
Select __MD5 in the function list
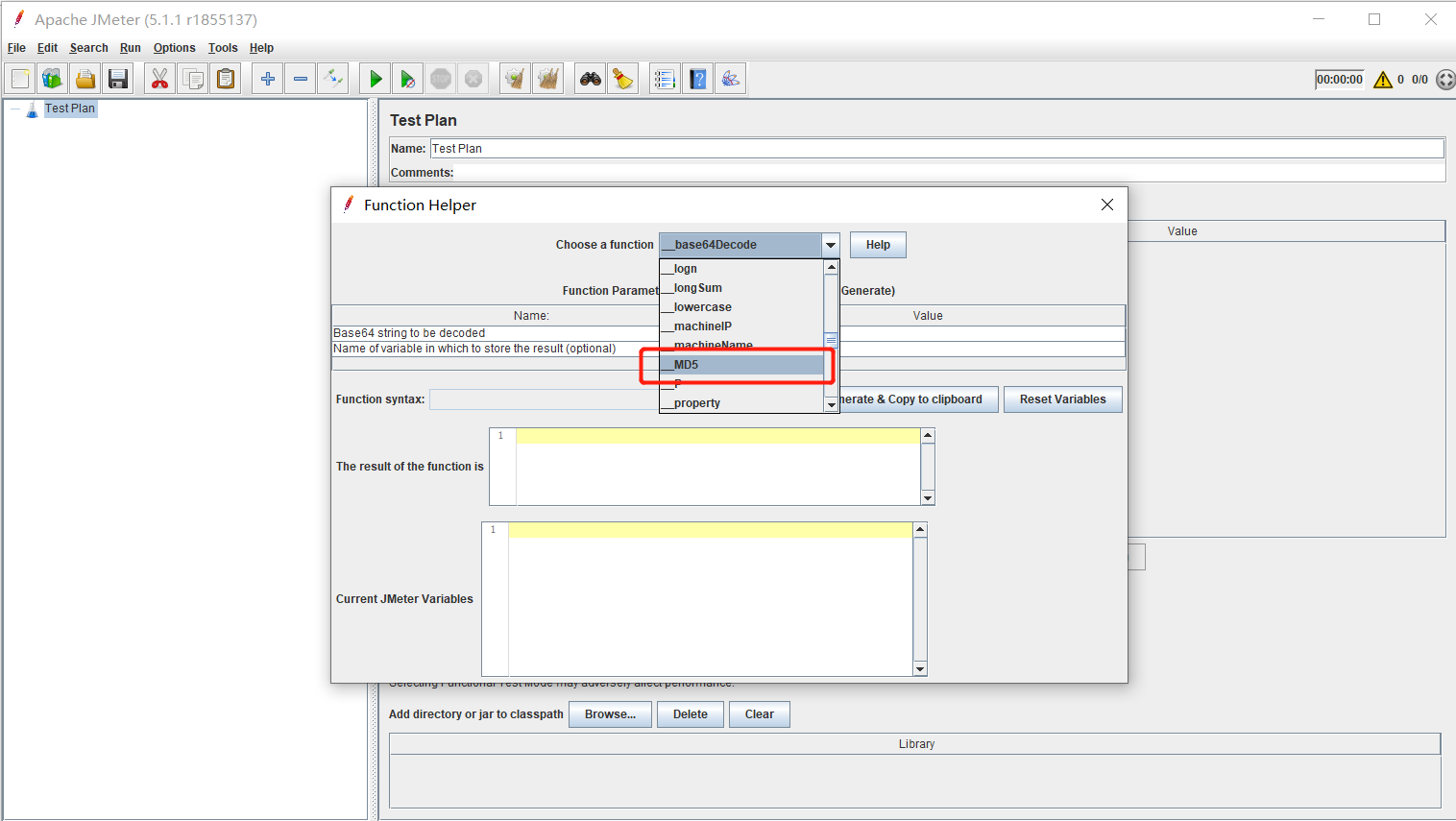point(741,365)
